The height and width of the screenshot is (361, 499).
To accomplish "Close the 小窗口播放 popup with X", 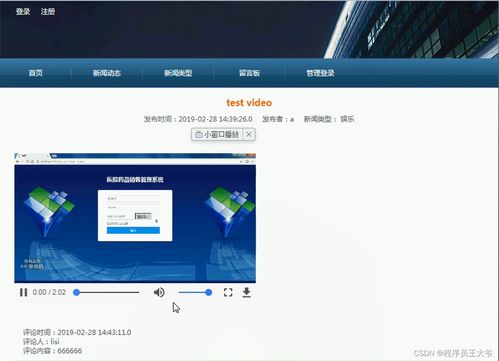I will (x=249, y=134).
